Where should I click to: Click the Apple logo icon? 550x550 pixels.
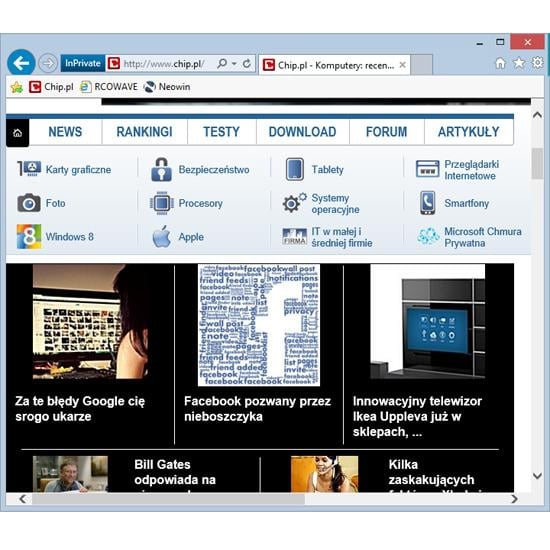pyautogui.click(x=161, y=236)
